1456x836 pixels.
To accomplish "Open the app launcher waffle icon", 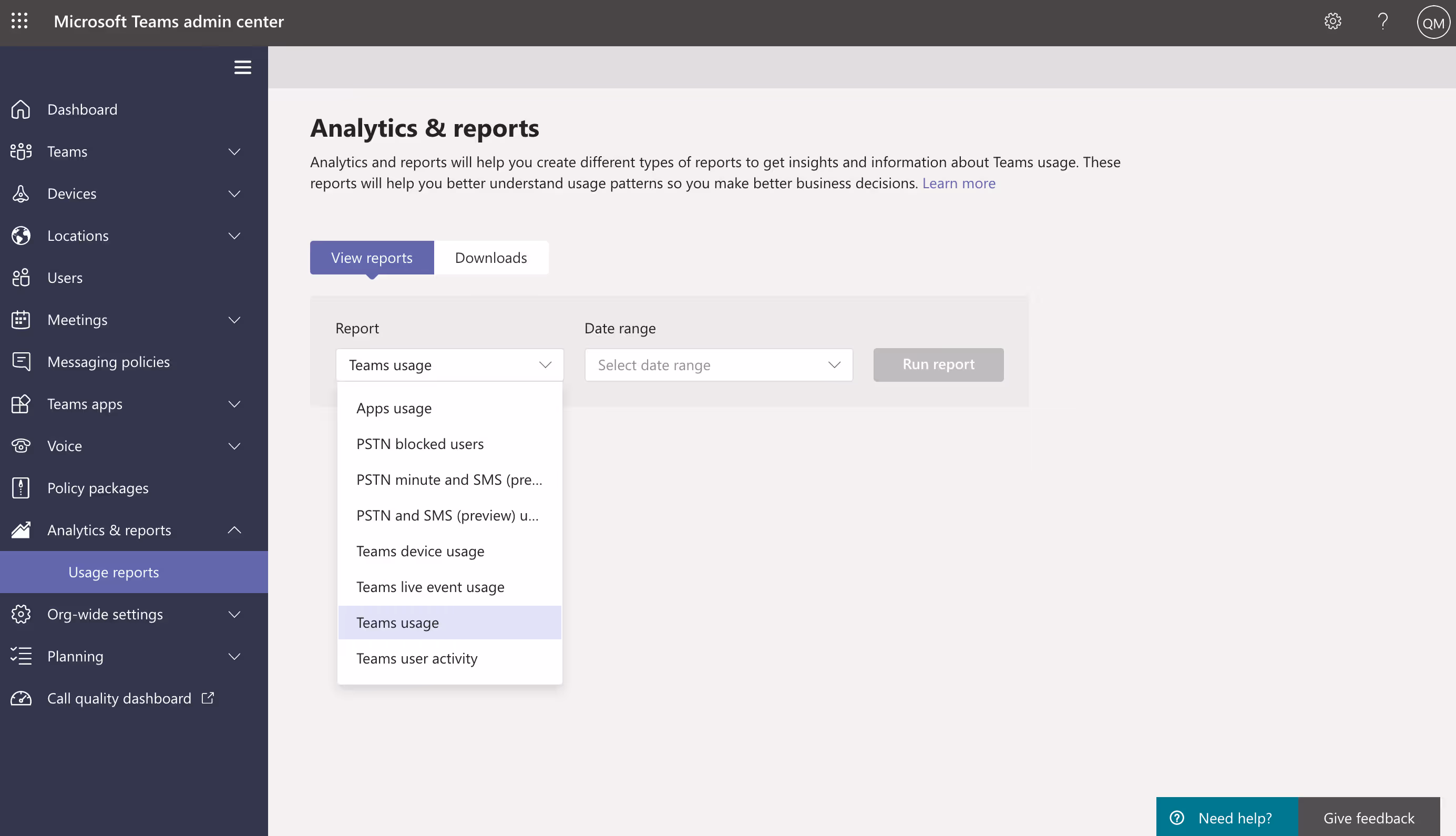I will [x=19, y=21].
